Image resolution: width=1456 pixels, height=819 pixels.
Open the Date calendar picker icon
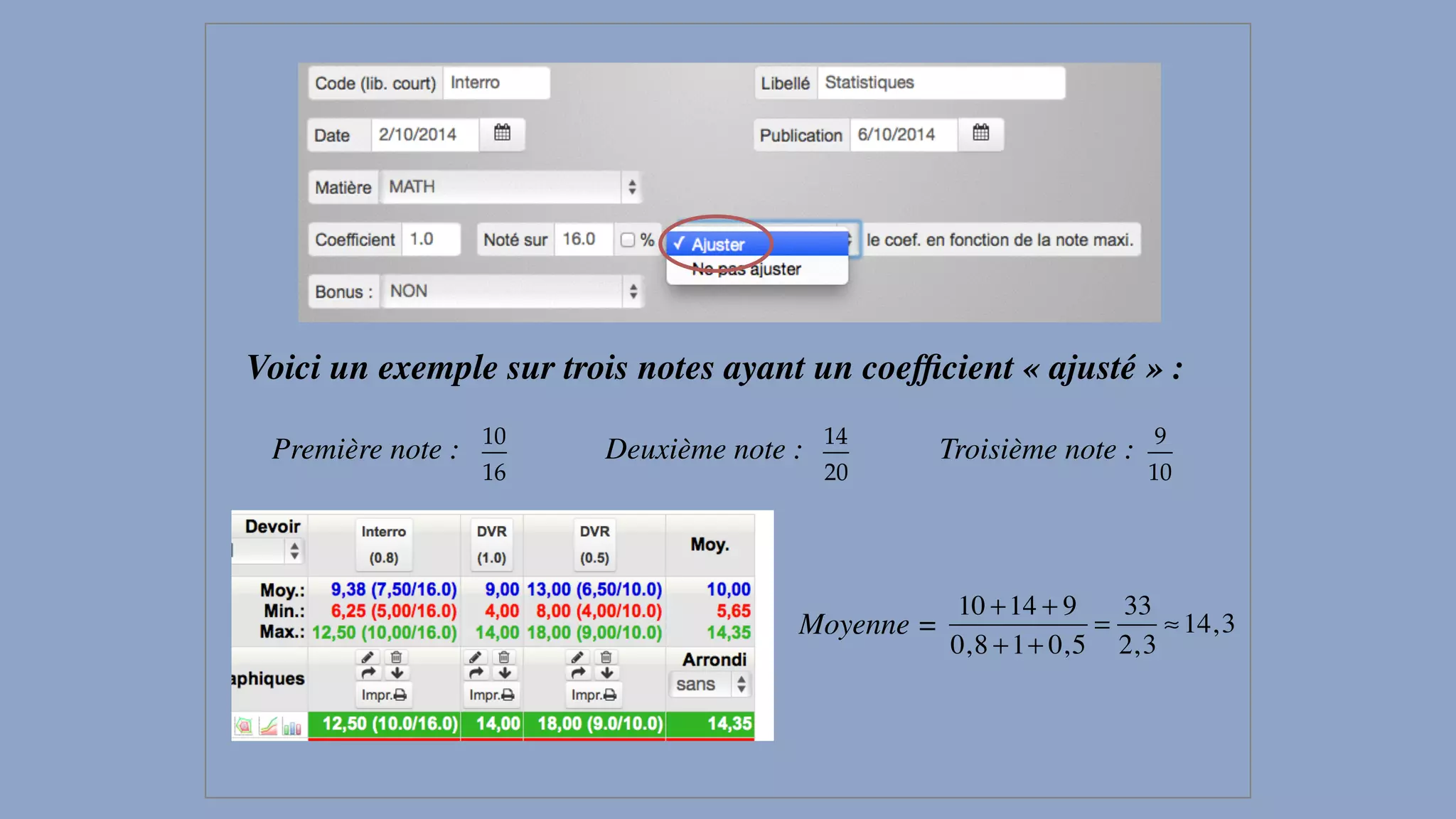(502, 133)
